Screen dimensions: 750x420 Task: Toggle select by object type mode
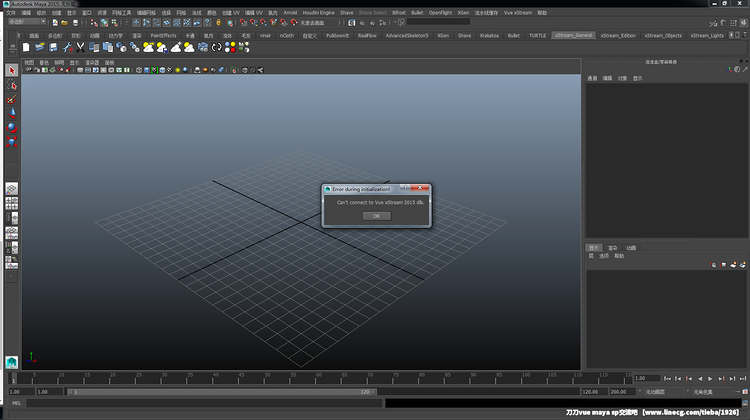point(104,22)
